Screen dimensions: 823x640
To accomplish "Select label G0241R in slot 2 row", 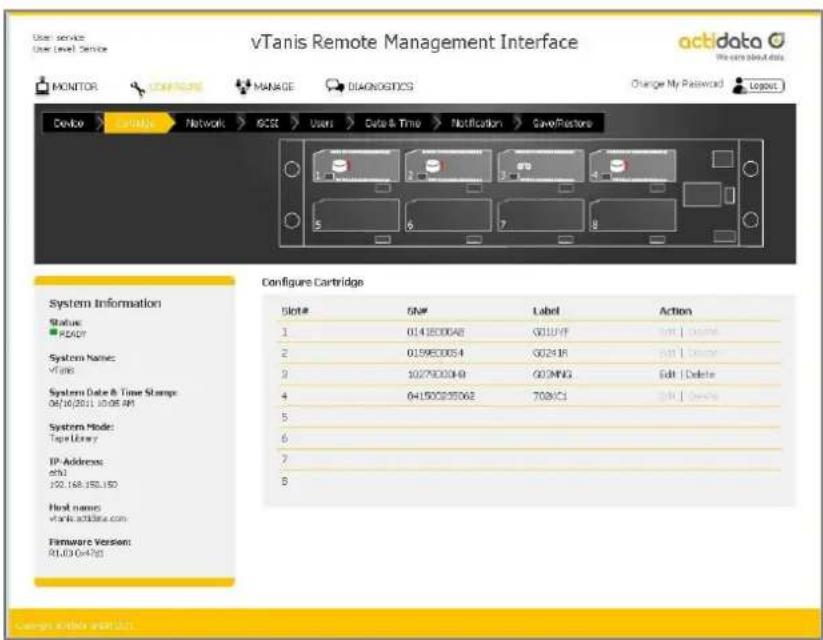I will coord(550,353).
